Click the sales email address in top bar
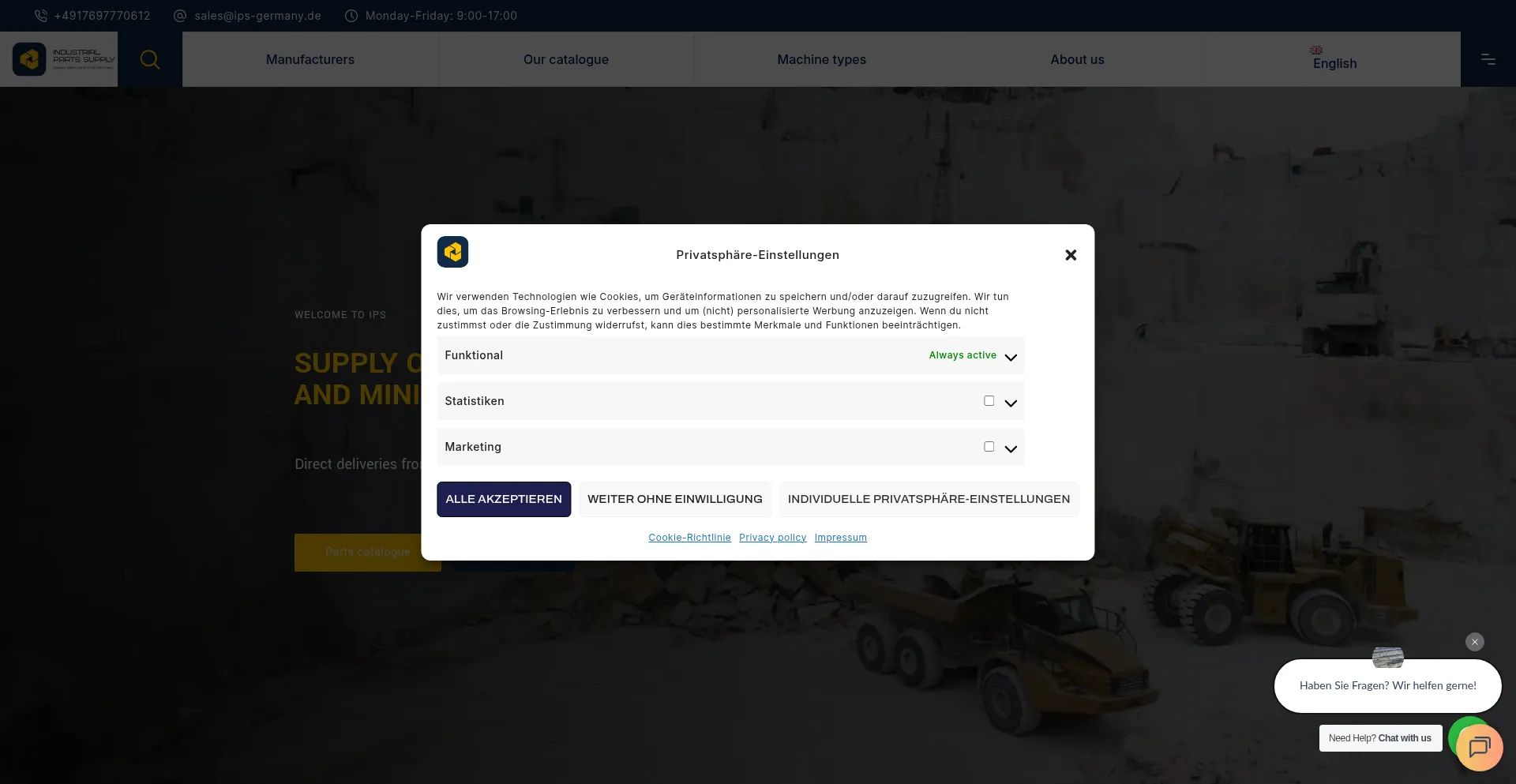The width and height of the screenshot is (1516, 784). pos(257,16)
